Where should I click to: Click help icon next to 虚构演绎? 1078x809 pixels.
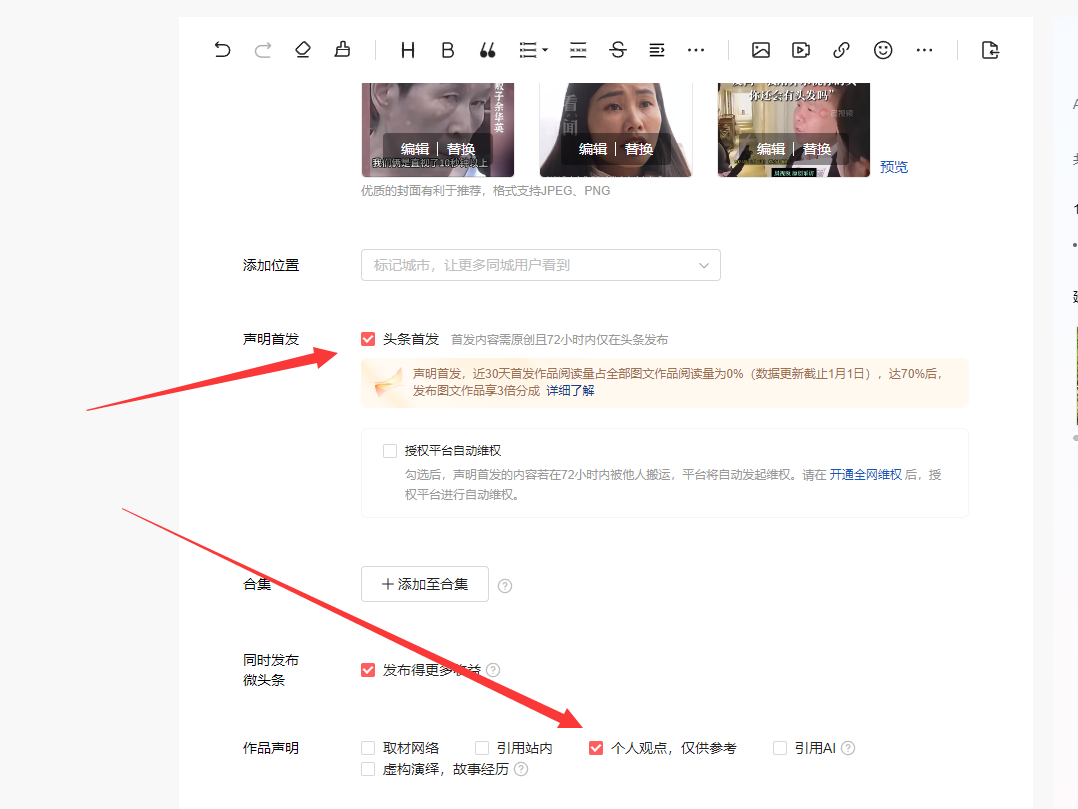tap(521, 769)
